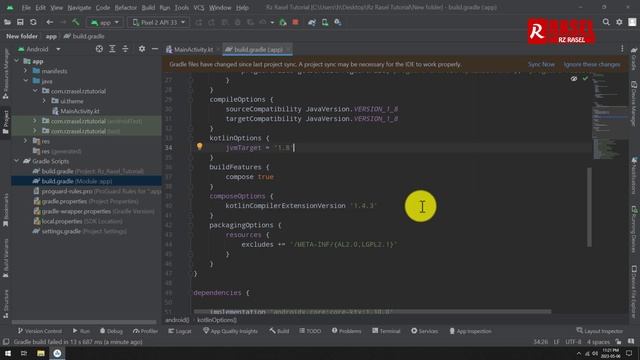The height and width of the screenshot is (360, 640).
Task: Open the Logcat tool window
Action: [x=180, y=331]
